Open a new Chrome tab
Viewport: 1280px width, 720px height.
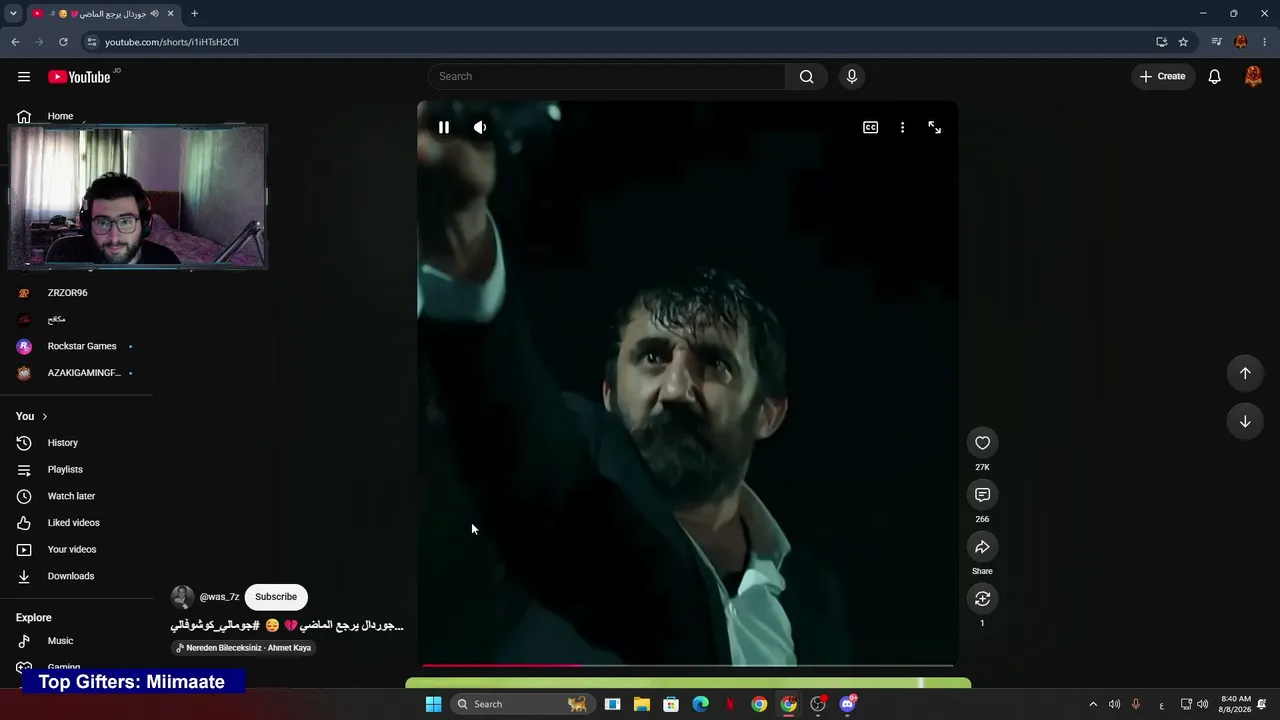[194, 14]
